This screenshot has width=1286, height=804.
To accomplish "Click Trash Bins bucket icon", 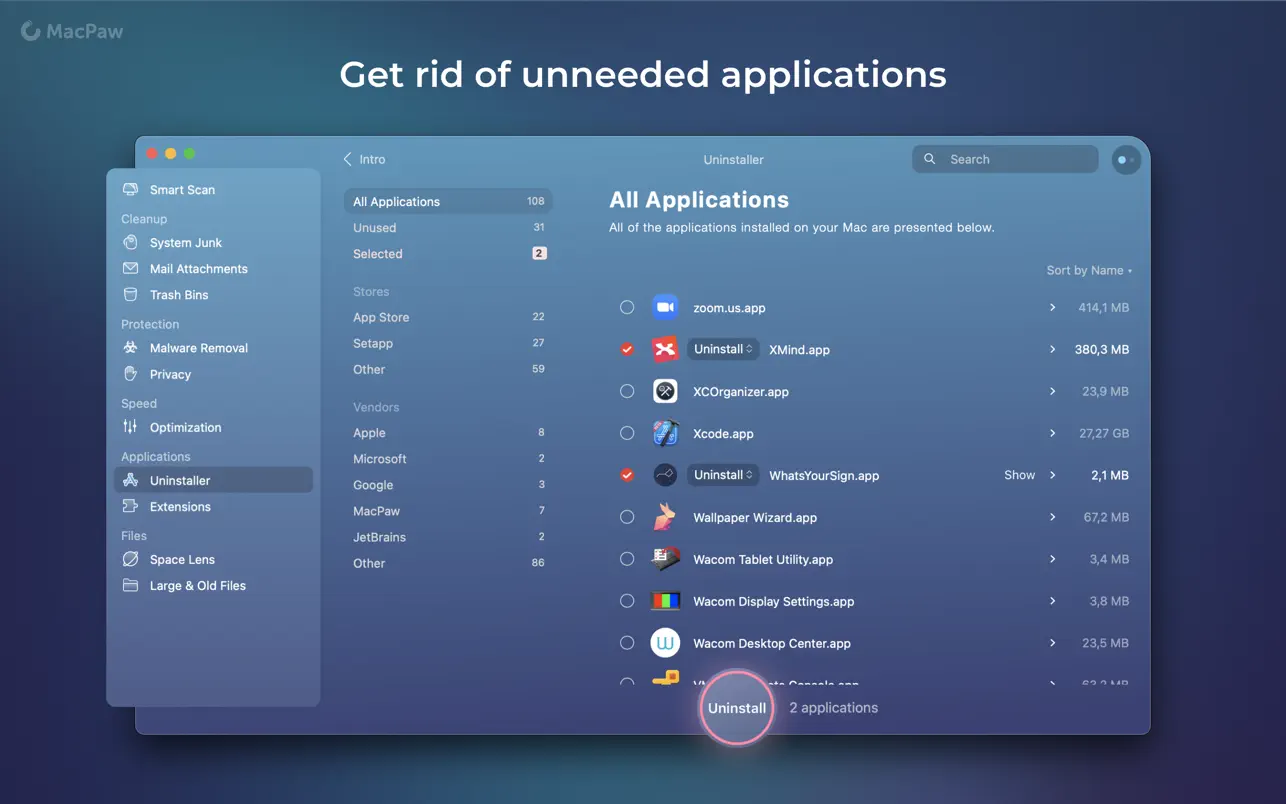I will pyautogui.click(x=130, y=294).
